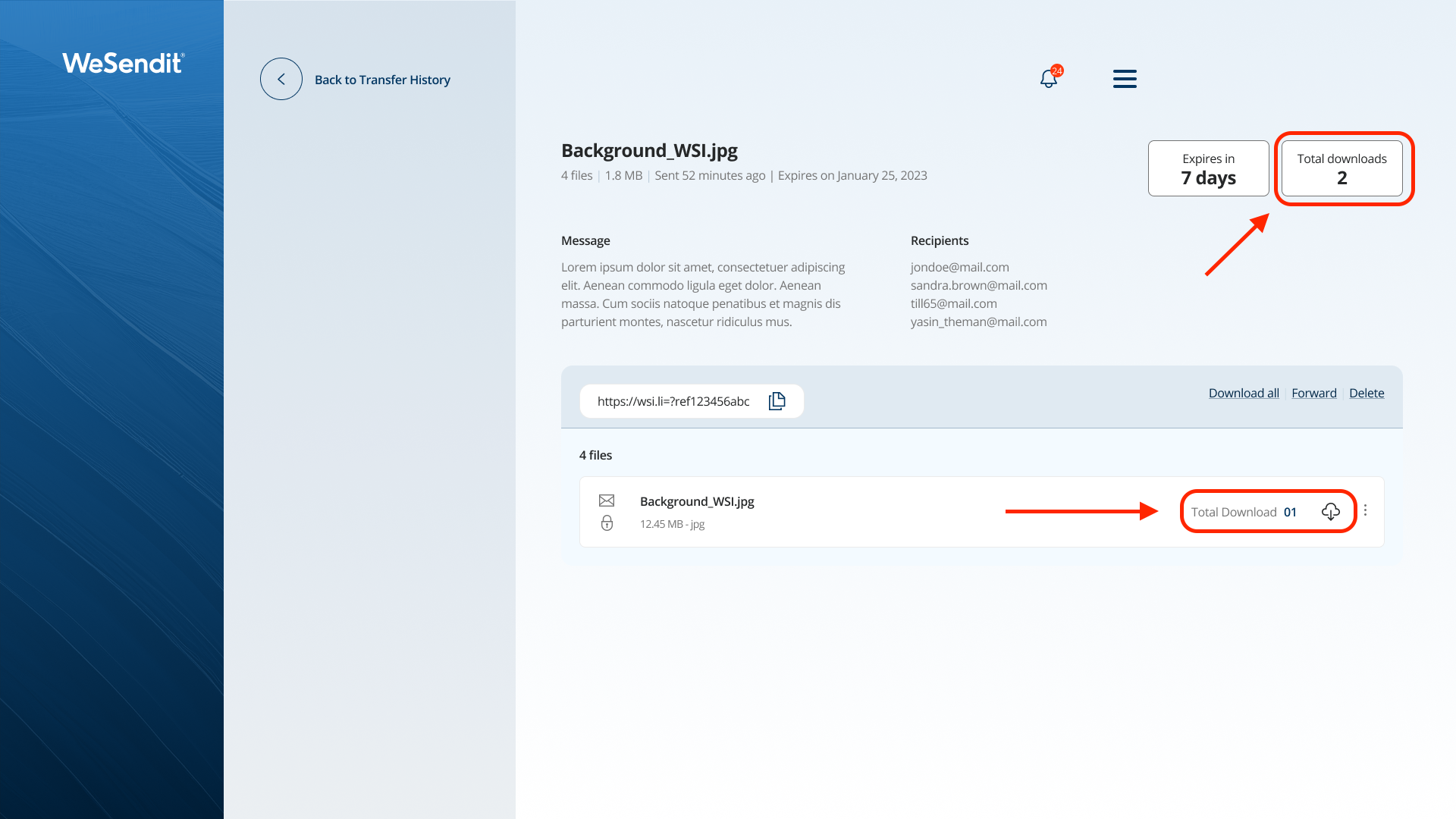The width and height of the screenshot is (1456, 819).
Task: Click the Forward link
Action: pos(1313,393)
